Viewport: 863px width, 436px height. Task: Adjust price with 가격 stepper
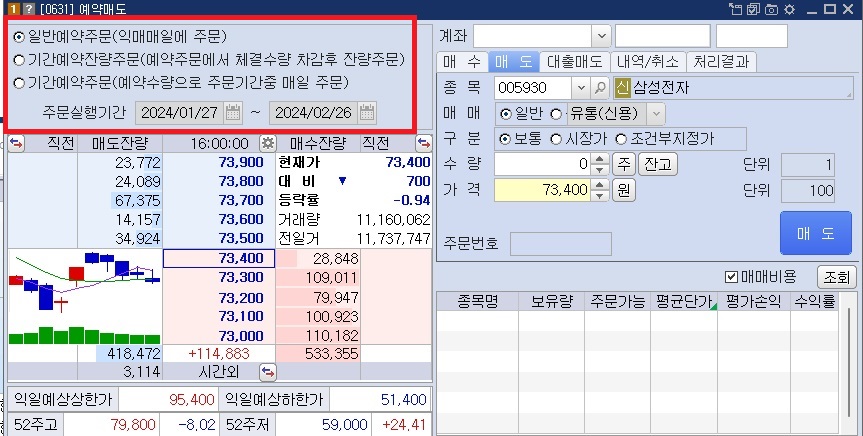point(599,190)
